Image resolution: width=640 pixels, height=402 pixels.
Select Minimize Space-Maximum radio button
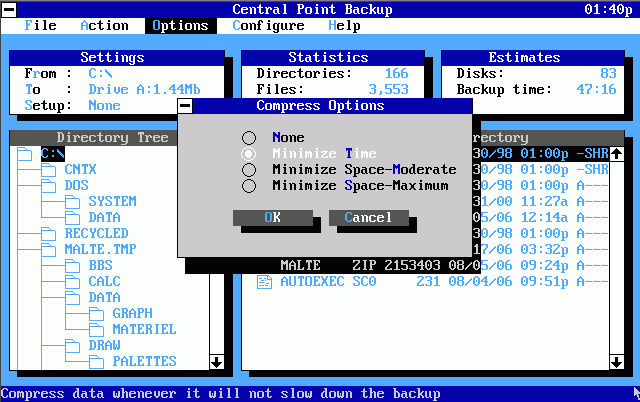pyautogui.click(x=249, y=186)
